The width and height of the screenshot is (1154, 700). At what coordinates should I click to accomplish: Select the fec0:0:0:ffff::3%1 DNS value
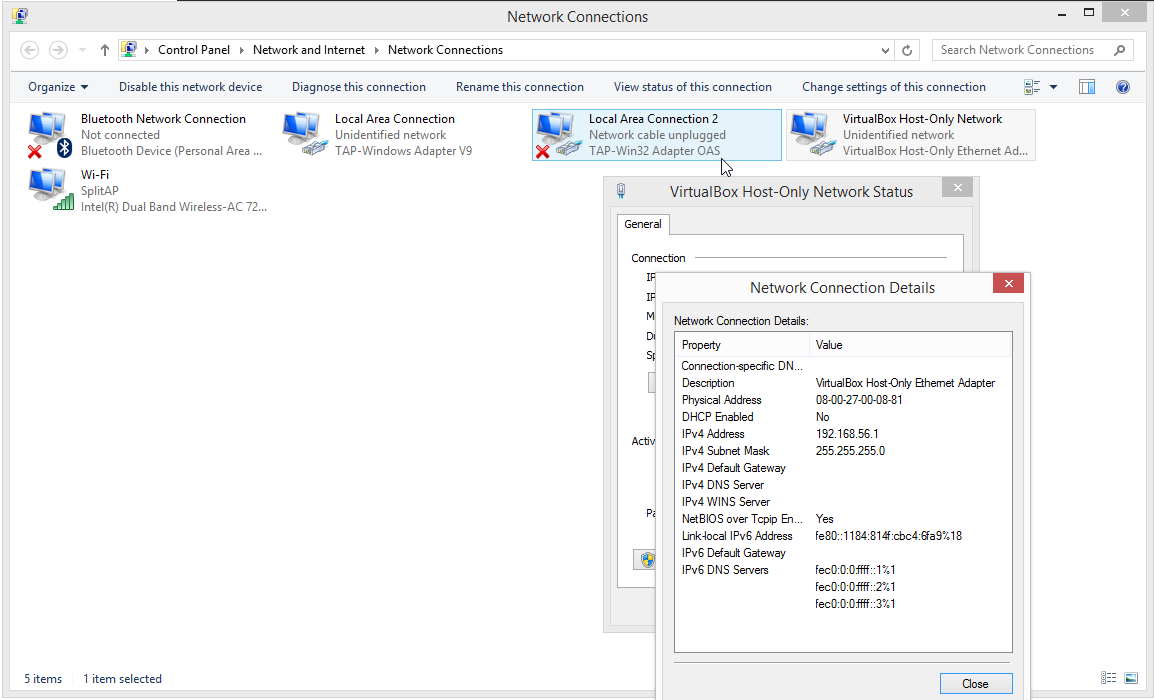coord(855,604)
